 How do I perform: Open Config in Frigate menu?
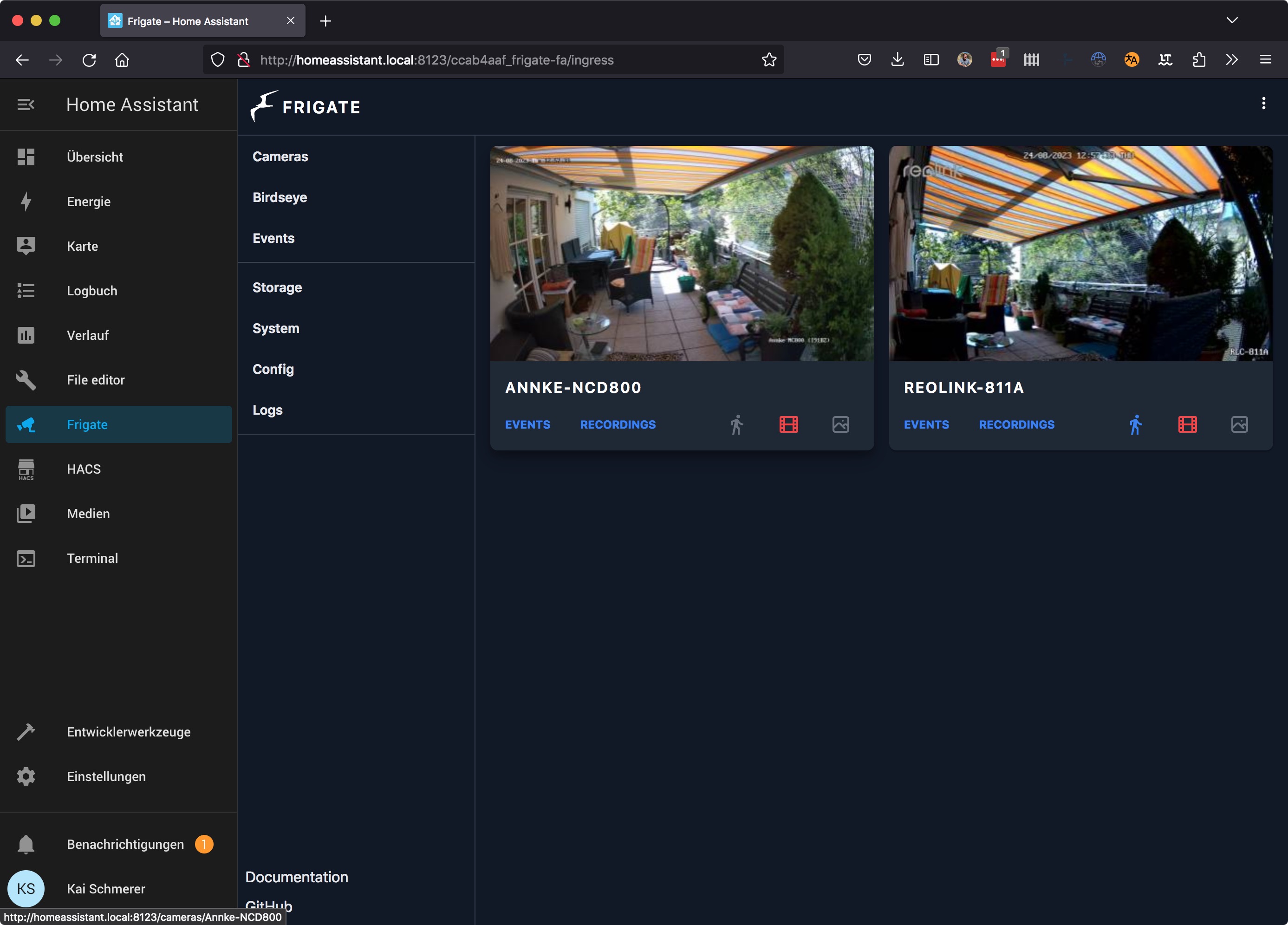pos(273,369)
